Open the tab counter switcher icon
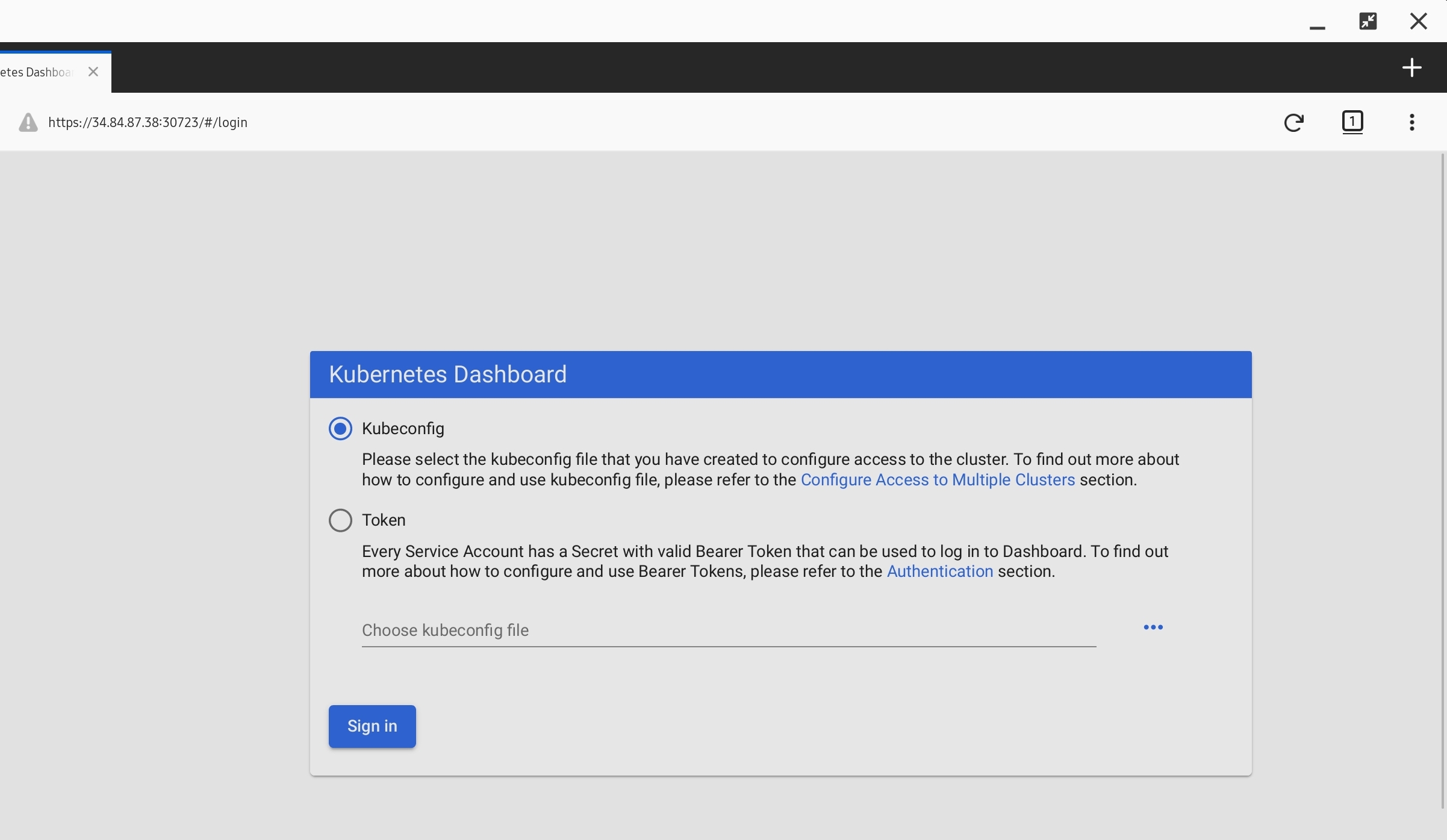Screen dimensions: 1447x840 pyautogui.click(x=1352, y=122)
